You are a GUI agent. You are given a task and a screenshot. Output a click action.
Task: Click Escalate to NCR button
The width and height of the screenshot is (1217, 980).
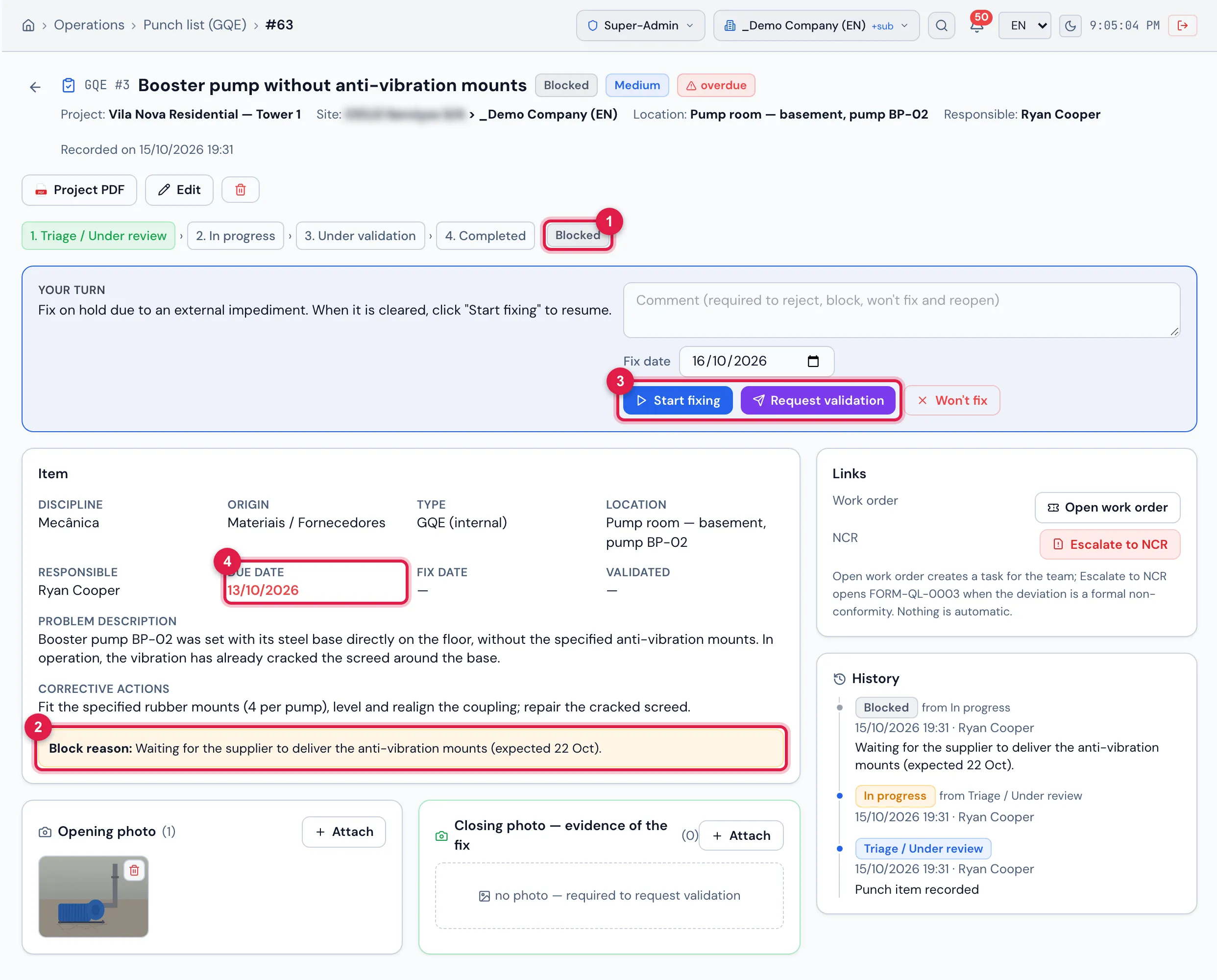click(x=1110, y=544)
